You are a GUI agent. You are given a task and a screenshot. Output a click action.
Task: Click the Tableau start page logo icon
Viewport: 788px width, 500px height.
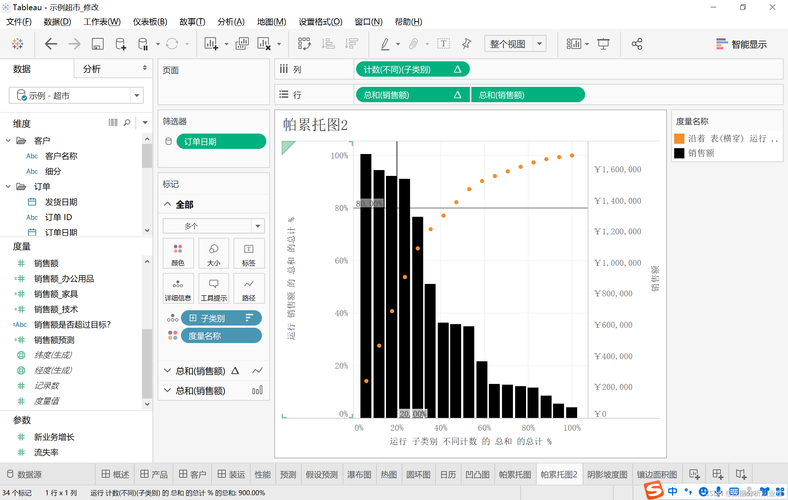click(x=18, y=44)
